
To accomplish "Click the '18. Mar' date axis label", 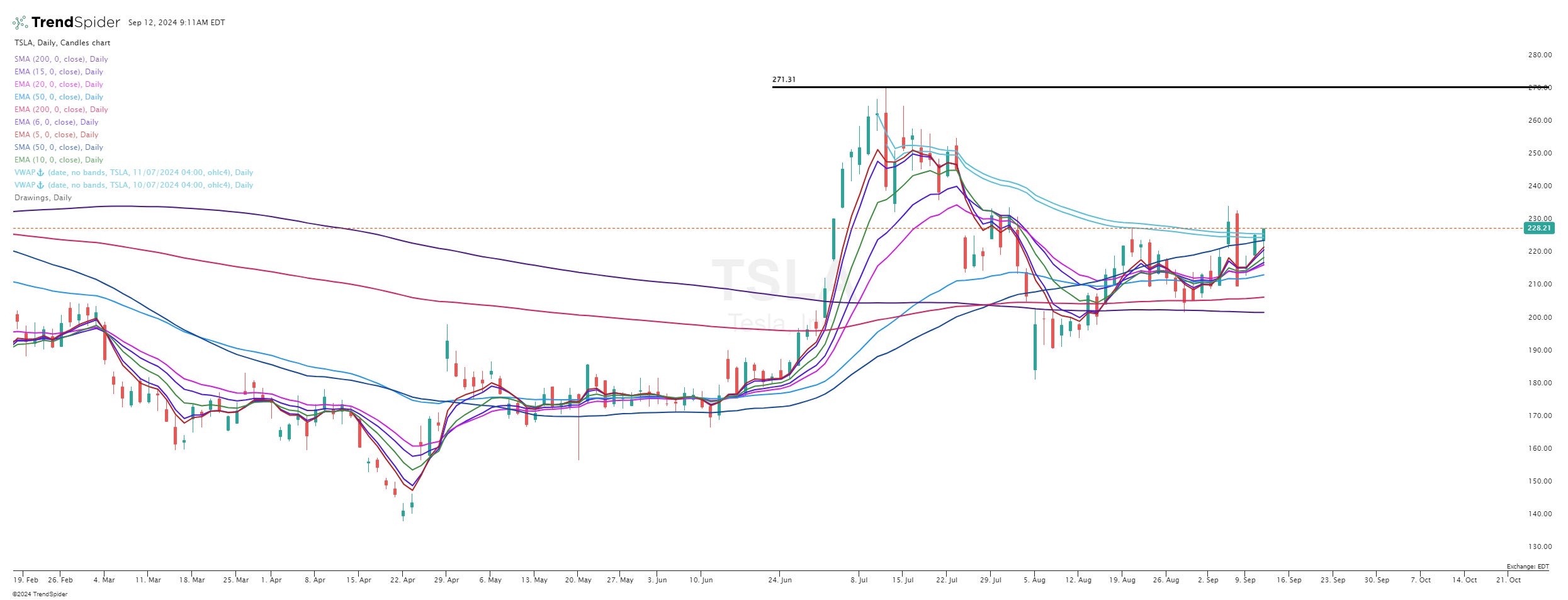I will point(192,580).
